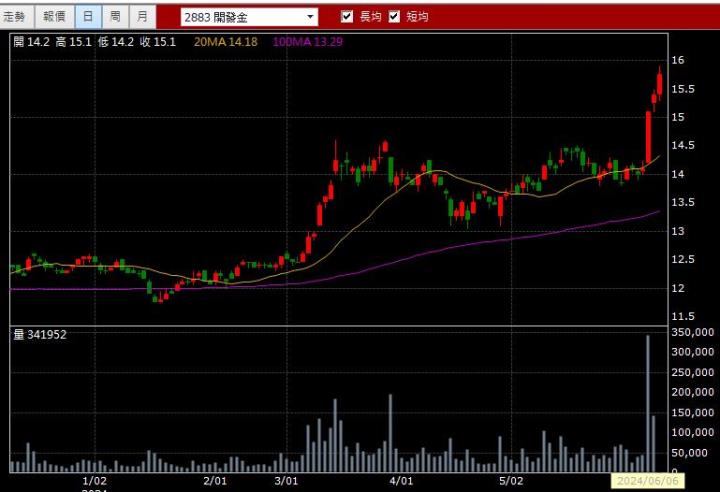Image resolution: width=720 pixels, height=492 pixels.
Task: Click the 20MA 14.18 label
Action: coord(225,42)
